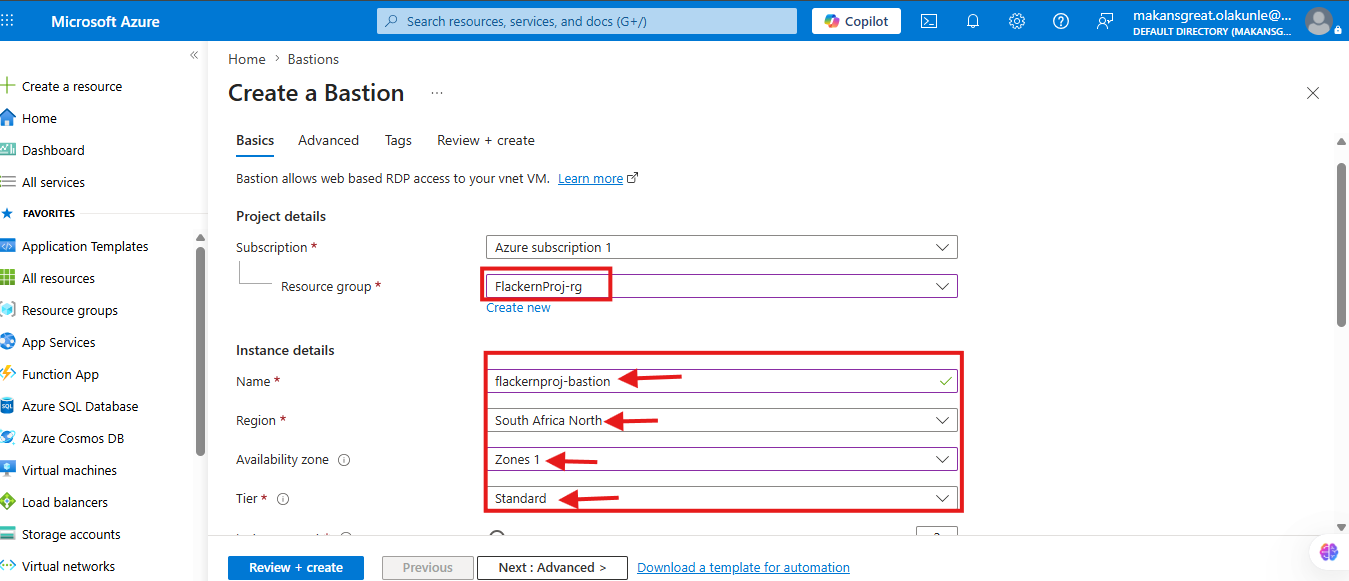Image resolution: width=1349 pixels, height=581 pixels.
Task: Expand the Subscription dropdown
Action: [x=721, y=247]
